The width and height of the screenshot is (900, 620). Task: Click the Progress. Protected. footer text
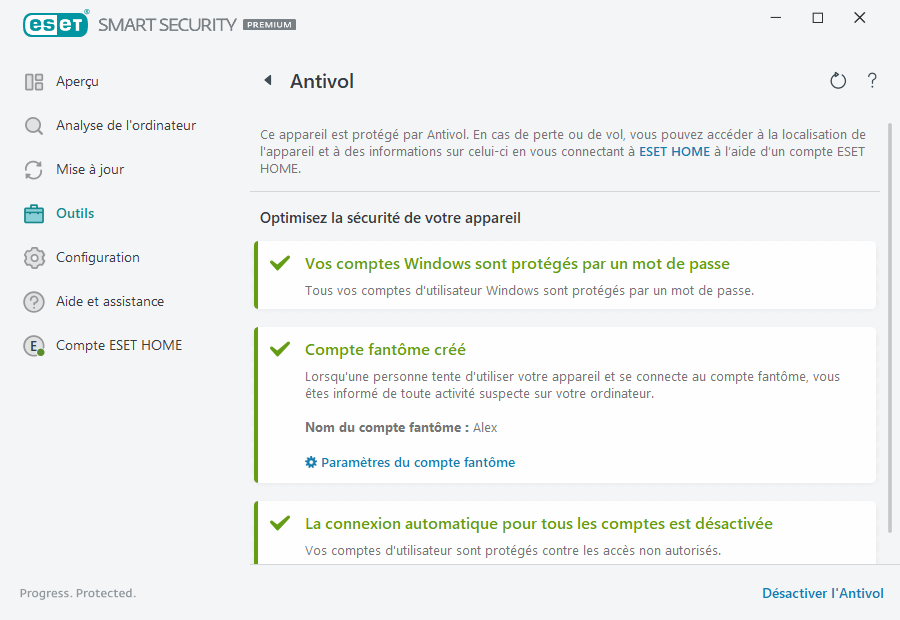click(77, 593)
